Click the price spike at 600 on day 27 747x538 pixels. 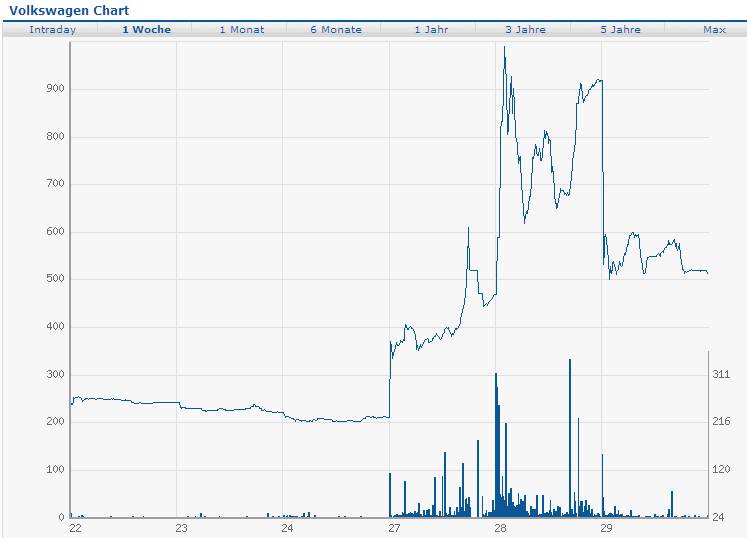tap(468, 229)
